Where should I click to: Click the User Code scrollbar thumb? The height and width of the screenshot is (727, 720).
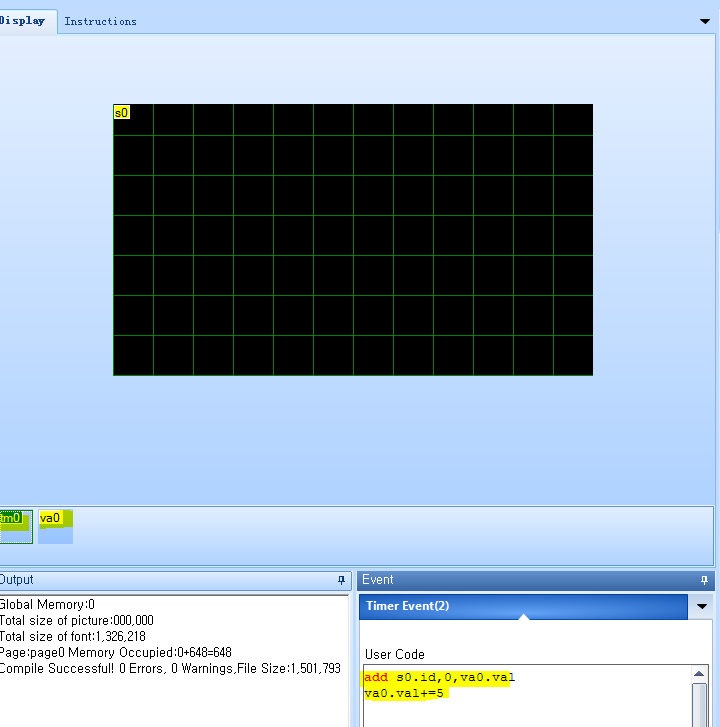[699, 705]
